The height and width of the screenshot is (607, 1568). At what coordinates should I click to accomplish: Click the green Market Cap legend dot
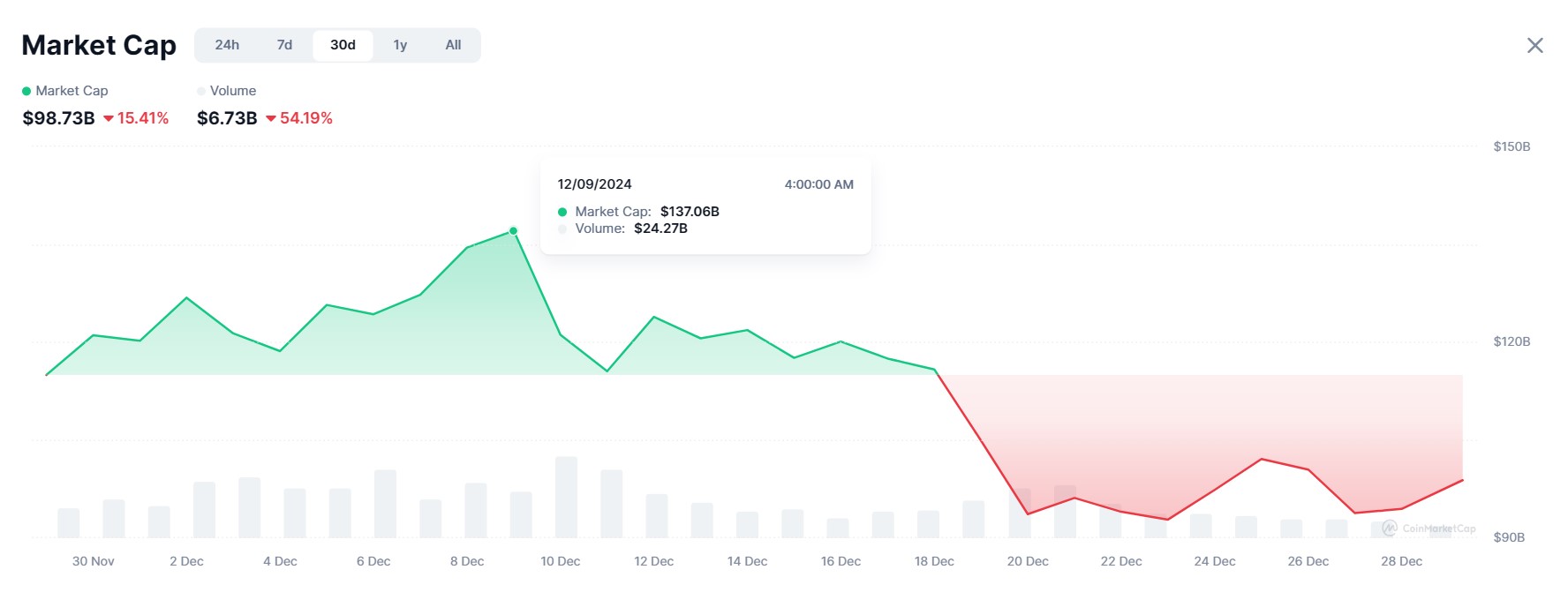(x=26, y=91)
